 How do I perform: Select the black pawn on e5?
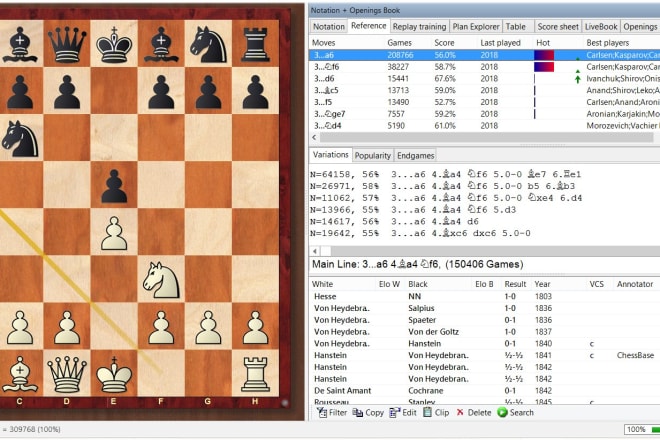point(114,186)
